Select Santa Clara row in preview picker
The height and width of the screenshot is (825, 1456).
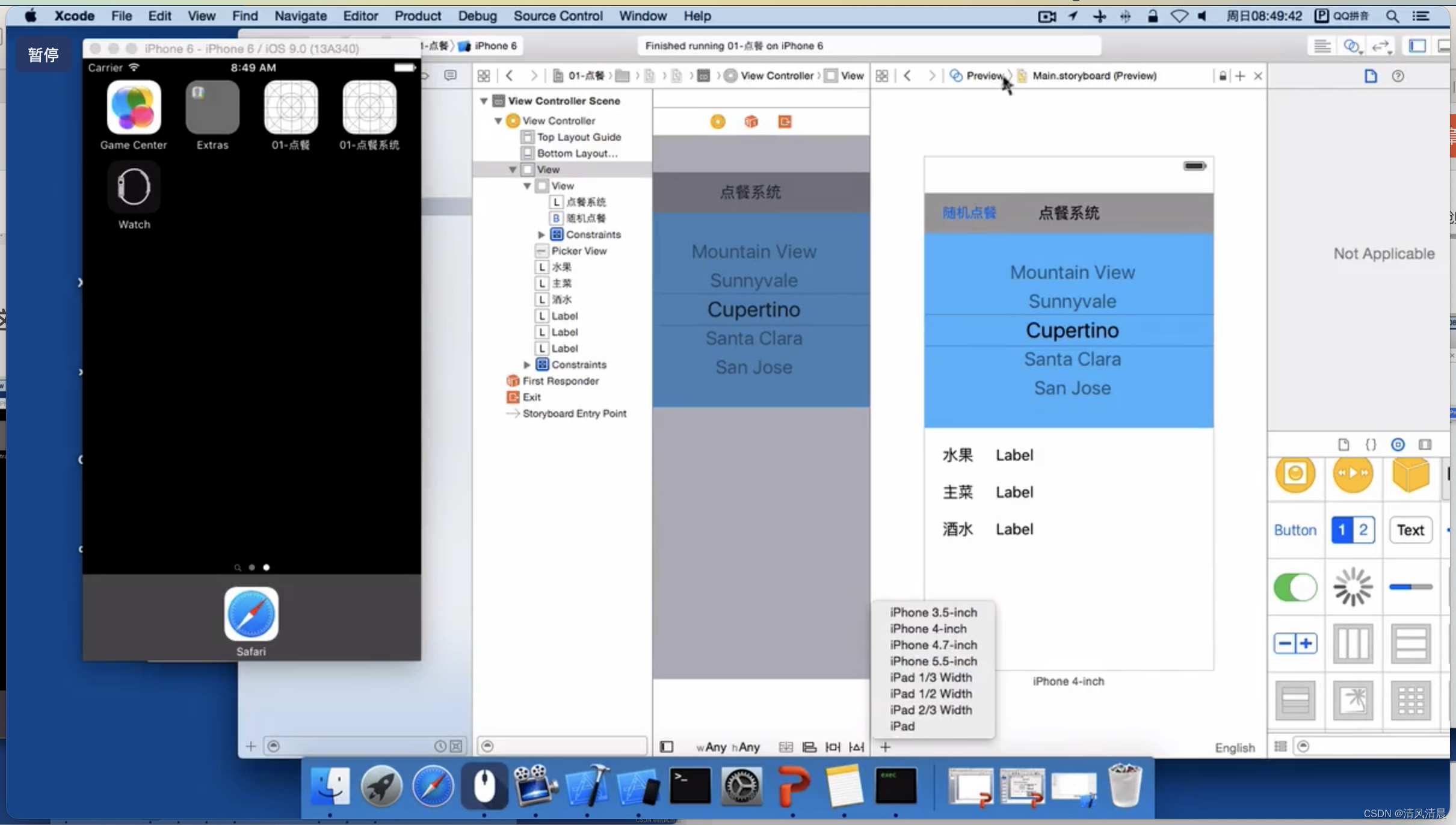[1072, 359]
